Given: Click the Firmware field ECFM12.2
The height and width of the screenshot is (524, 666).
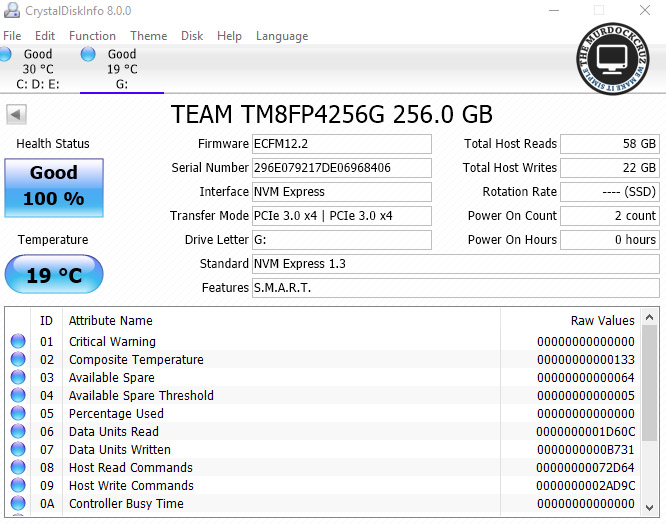Looking at the screenshot, I should (x=342, y=144).
